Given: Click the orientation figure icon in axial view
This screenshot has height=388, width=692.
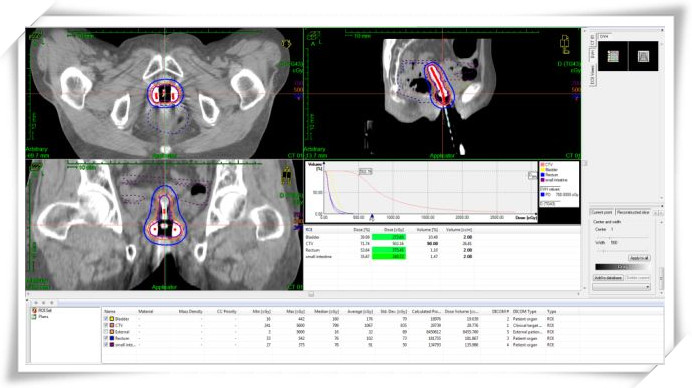Looking at the screenshot, I should point(286,44).
